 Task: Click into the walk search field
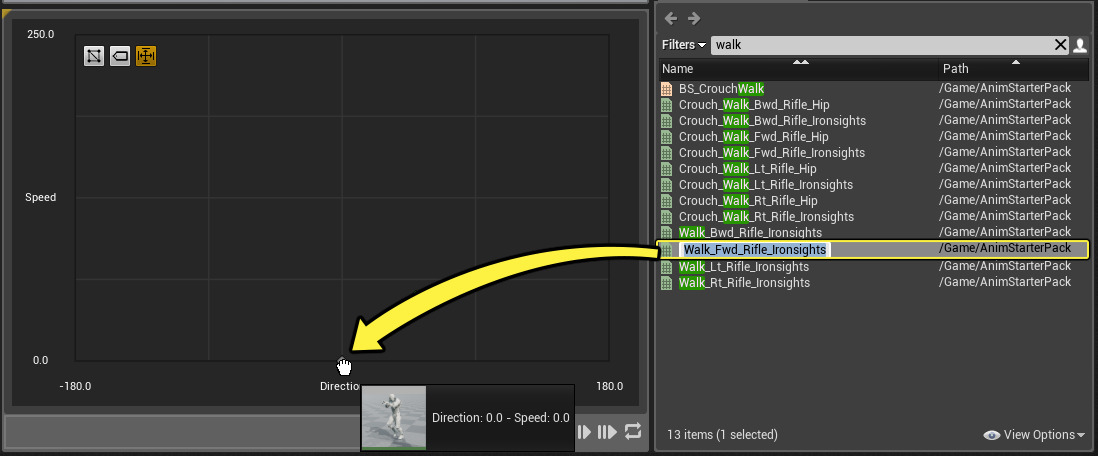pyautogui.click(x=880, y=45)
